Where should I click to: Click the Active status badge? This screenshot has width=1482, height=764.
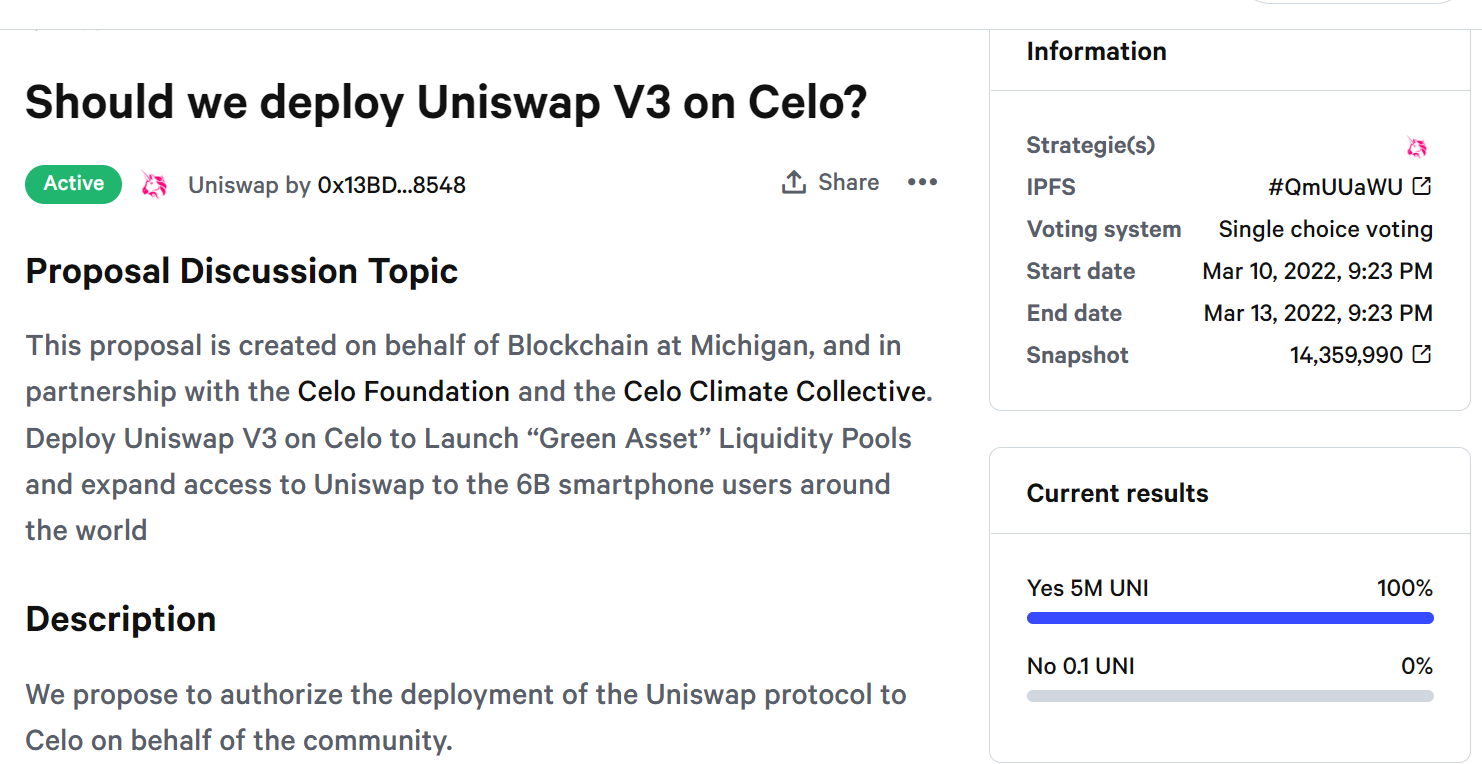(x=74, y=184)
